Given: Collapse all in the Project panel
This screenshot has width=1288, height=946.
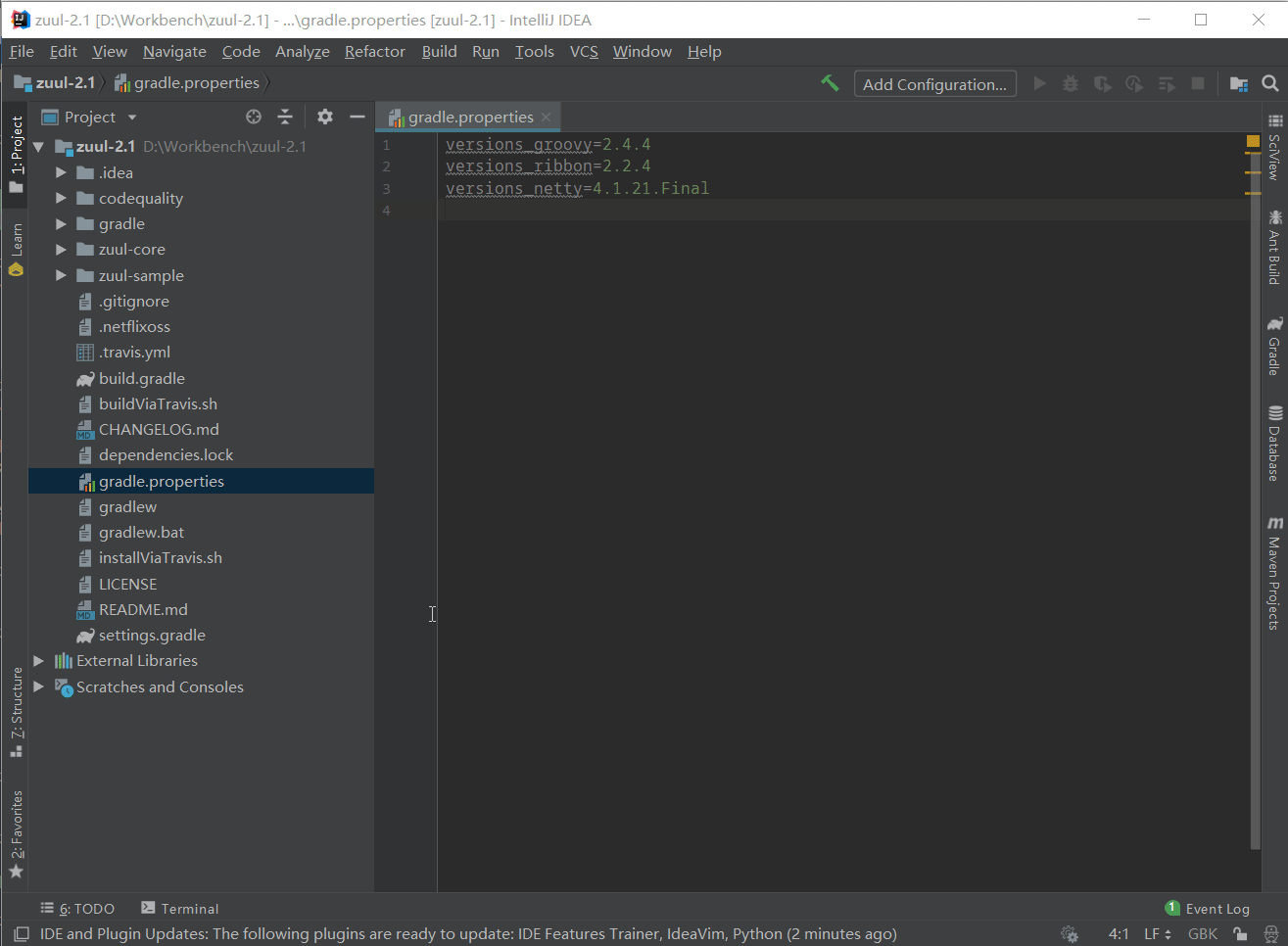Looking at the screenshot, I should (285, 117).
